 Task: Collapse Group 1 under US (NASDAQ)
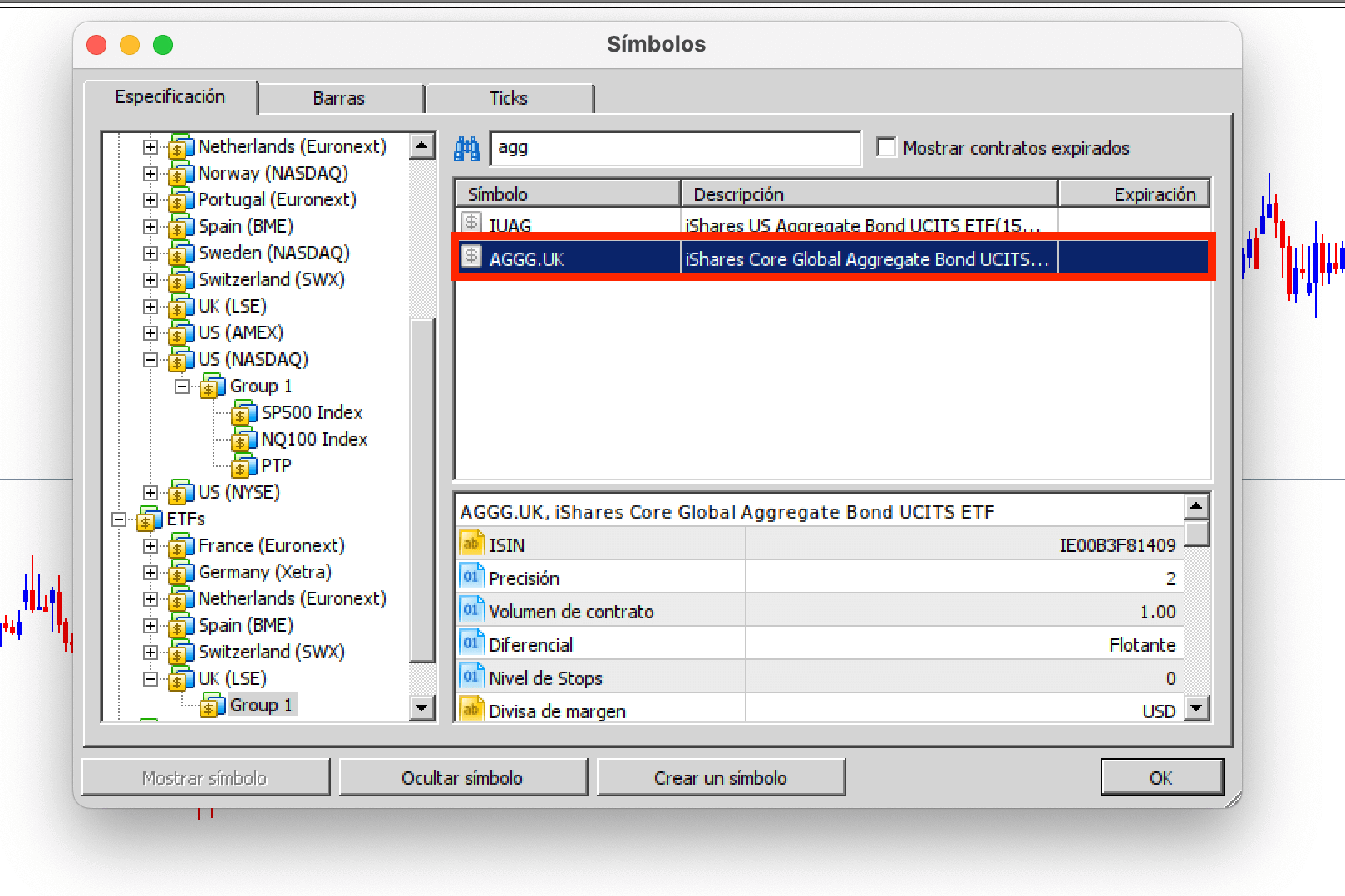pos(182,386)
